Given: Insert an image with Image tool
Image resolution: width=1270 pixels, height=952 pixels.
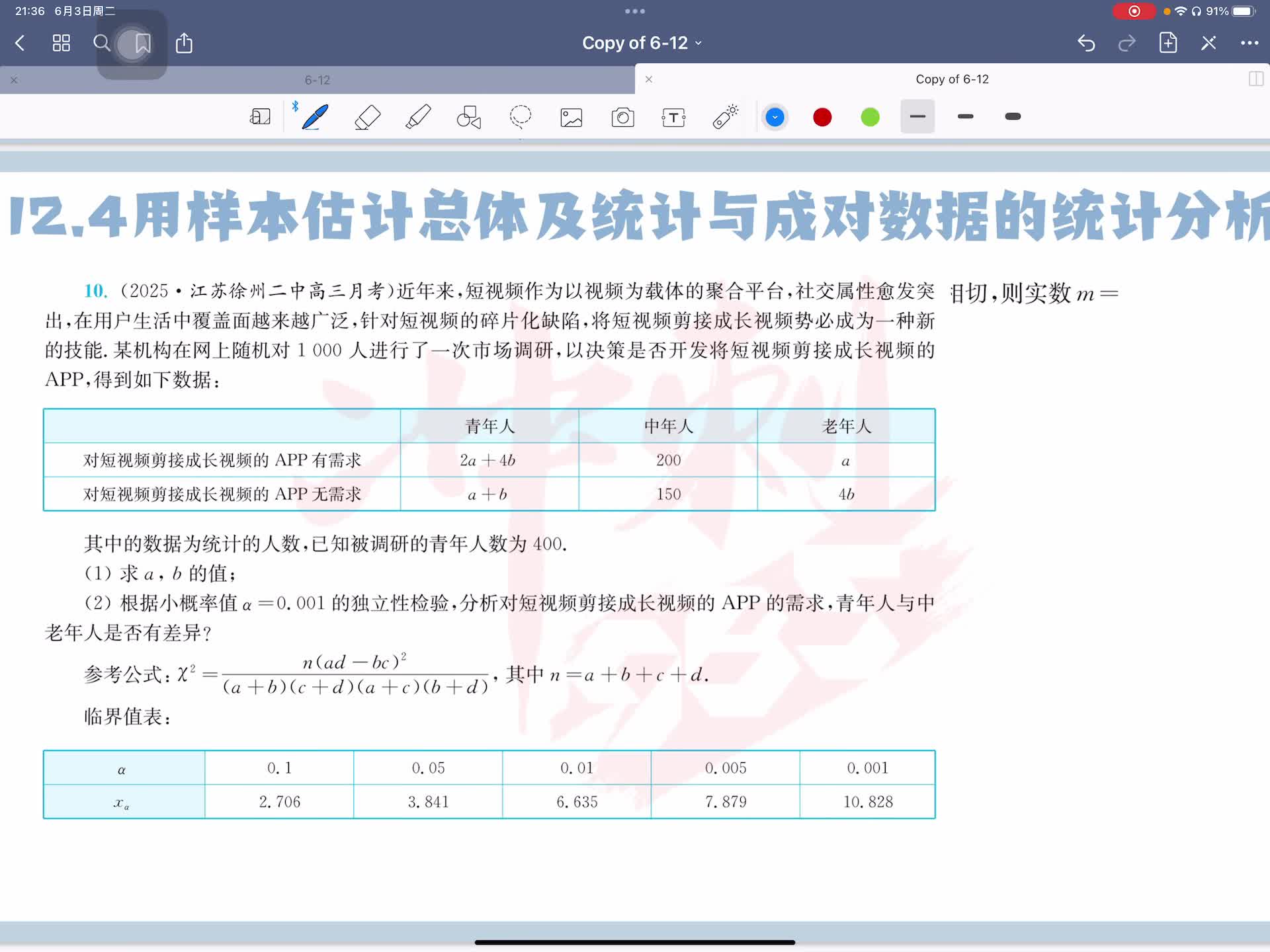Looking at the screenshot, I should click(x=571, y=118).
